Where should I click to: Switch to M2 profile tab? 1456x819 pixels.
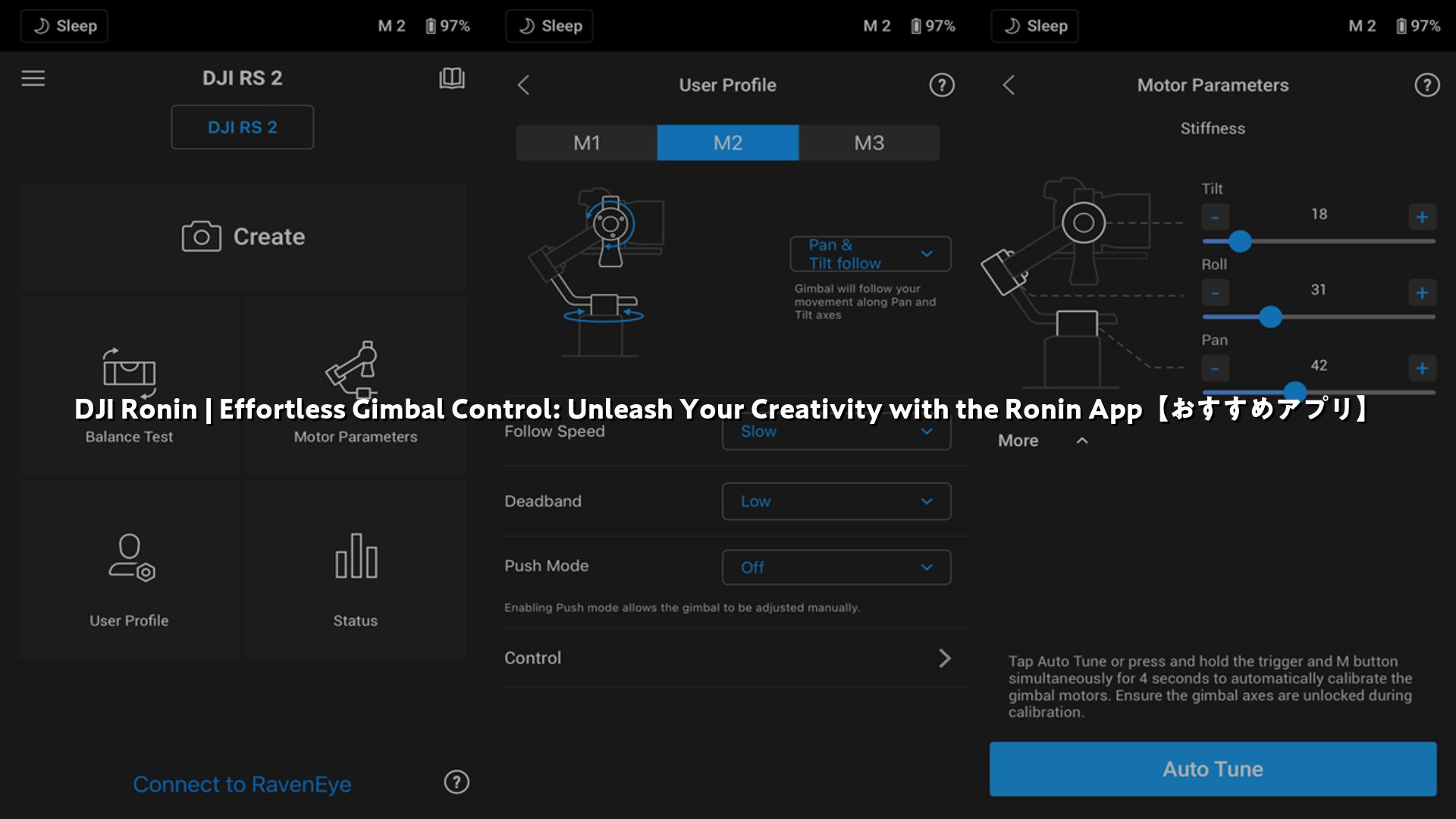point(728,143)
